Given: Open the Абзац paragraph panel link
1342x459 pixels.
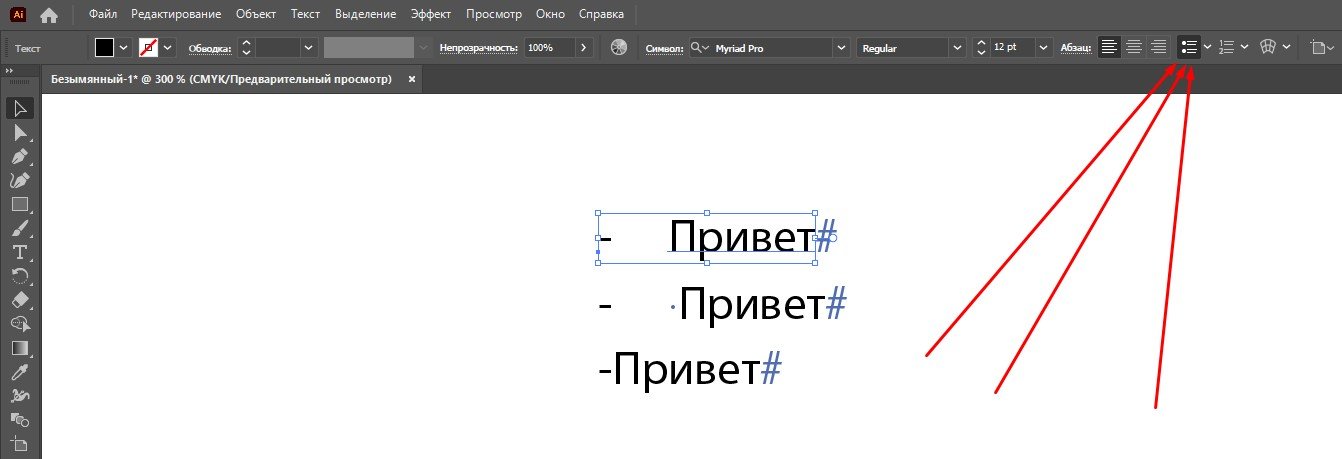Looking at the screenshot, I should 1076,48.
